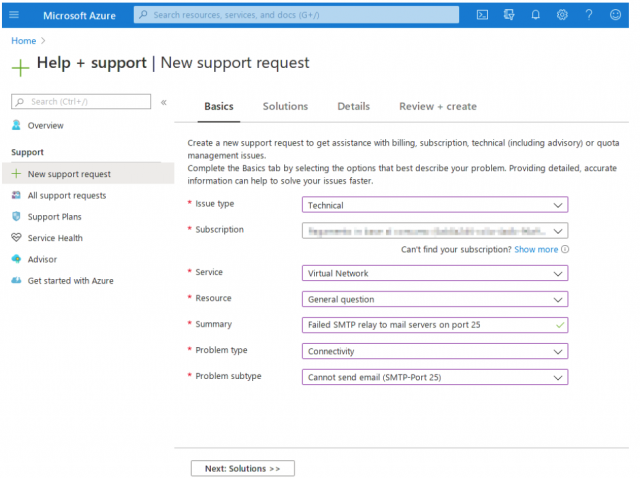Switch to the Basics tab
640x479 pixels.
219,106
